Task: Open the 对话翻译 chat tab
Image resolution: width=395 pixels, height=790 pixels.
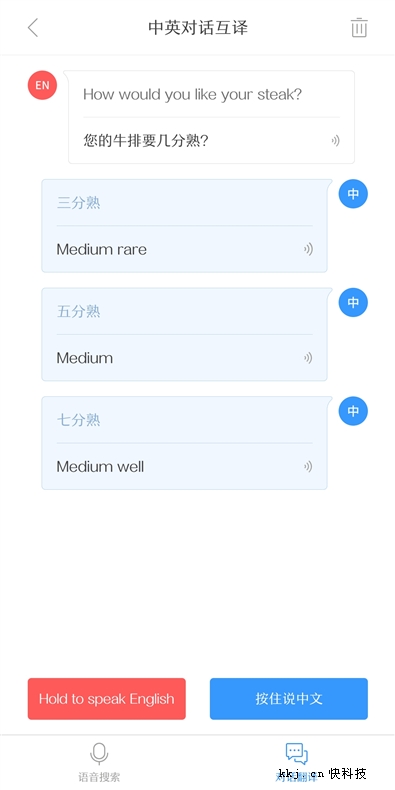Action: pos(297,762)
